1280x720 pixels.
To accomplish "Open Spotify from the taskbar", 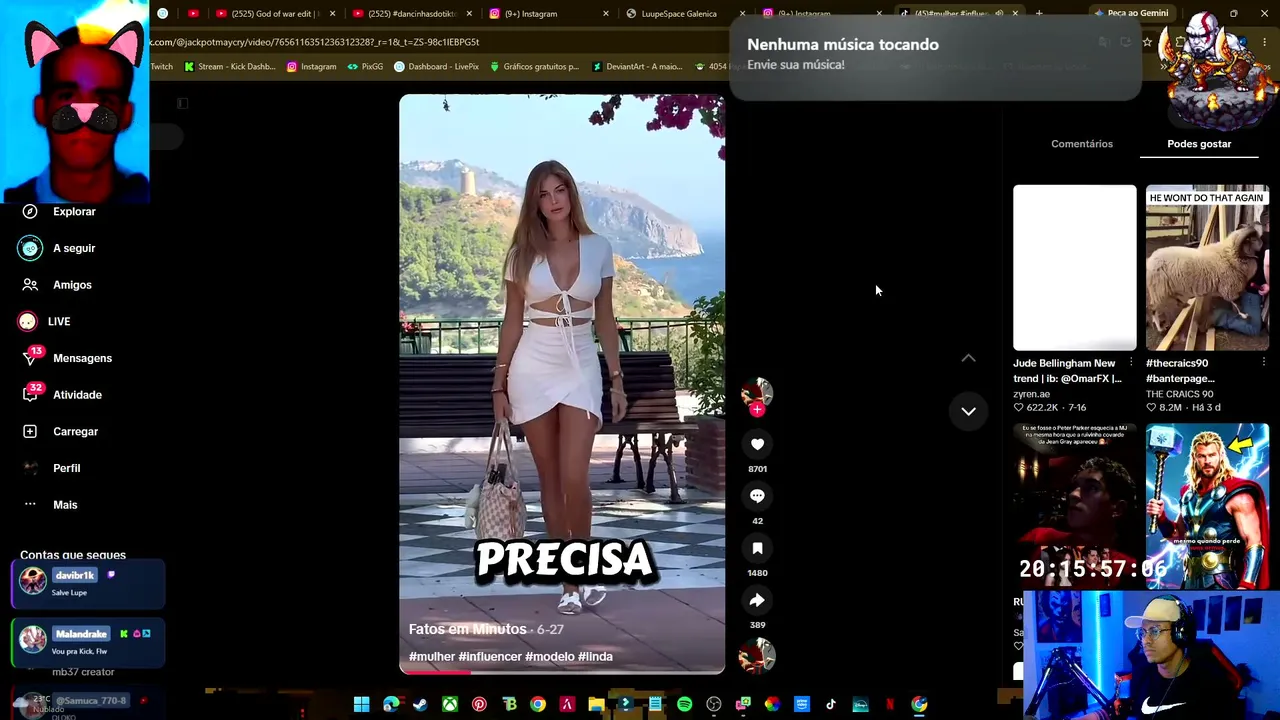I will point(684,704).
